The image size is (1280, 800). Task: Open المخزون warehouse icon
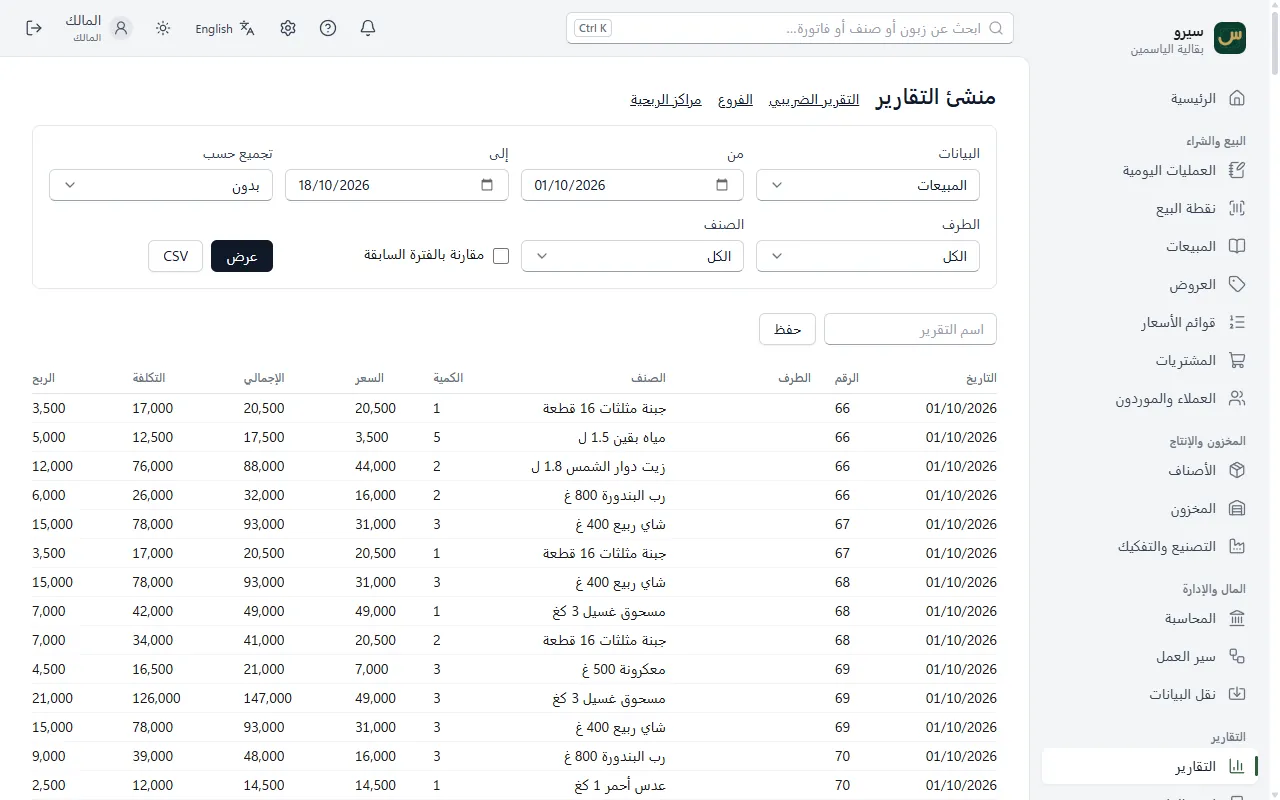pyautogui.click(x=1237, y=508)
